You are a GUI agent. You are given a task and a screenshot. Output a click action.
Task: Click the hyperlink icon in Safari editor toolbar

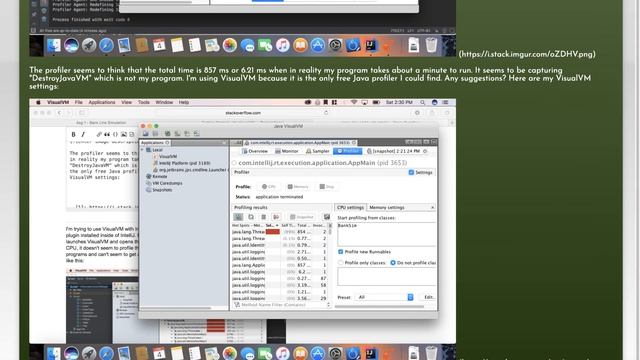click(x=99, y=134)
